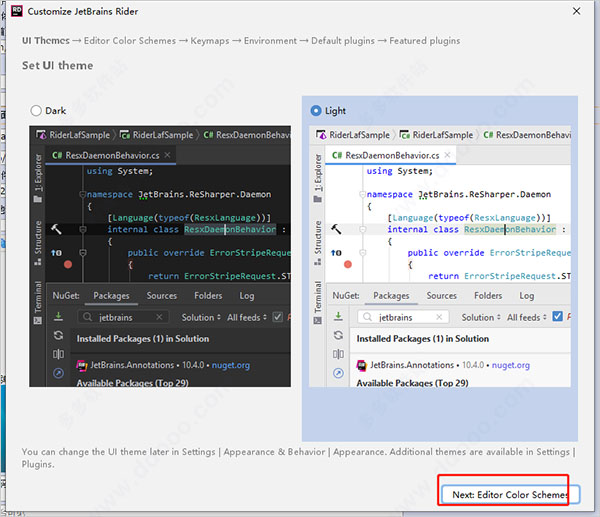Click the Terminal tool icon in Dark preview

click(x=38, y=321)
